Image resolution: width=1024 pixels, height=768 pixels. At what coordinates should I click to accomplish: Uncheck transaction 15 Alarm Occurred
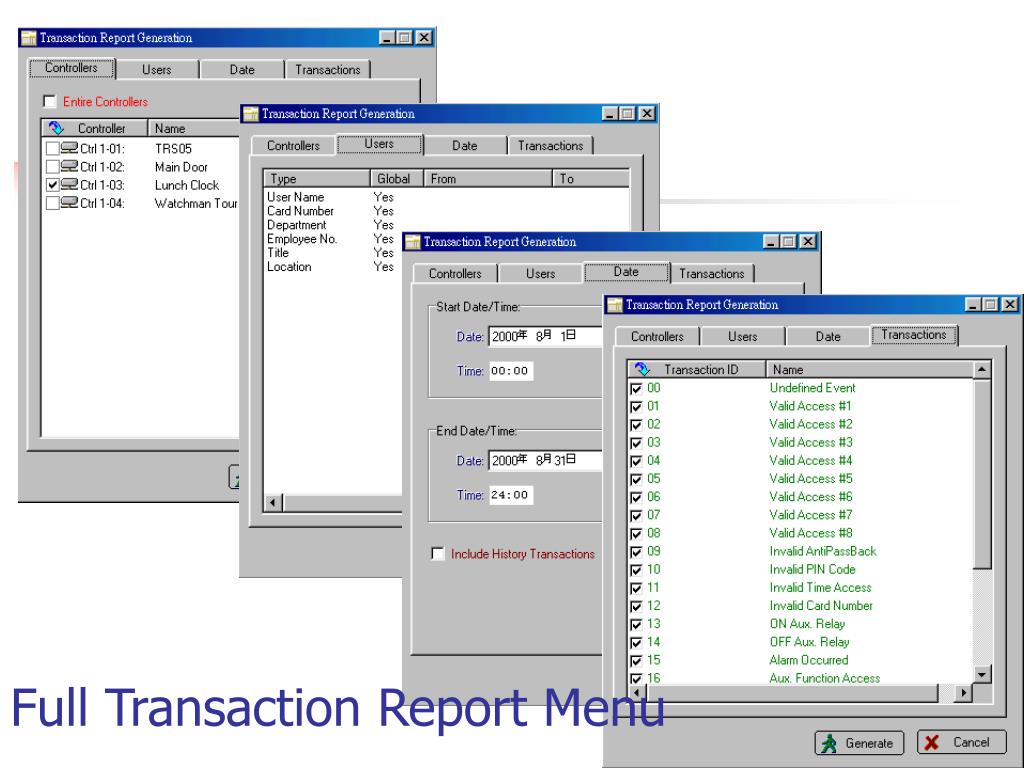636,661
